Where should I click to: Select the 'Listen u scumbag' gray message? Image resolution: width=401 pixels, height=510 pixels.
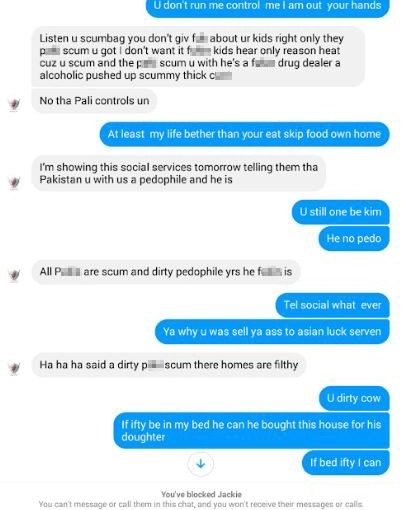tap(198, 57)
